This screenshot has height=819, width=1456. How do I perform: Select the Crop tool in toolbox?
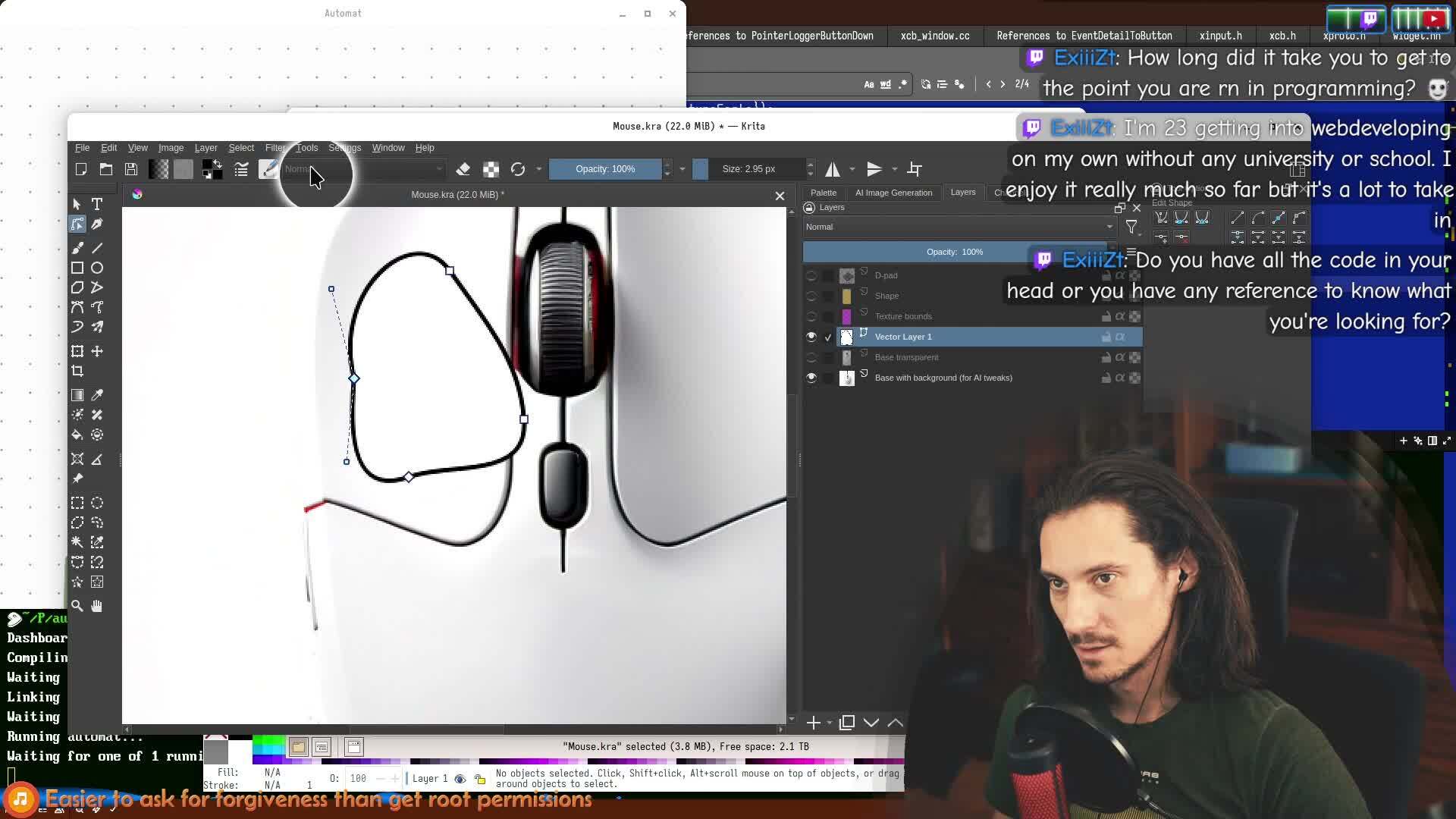click(x=77, y=371)
